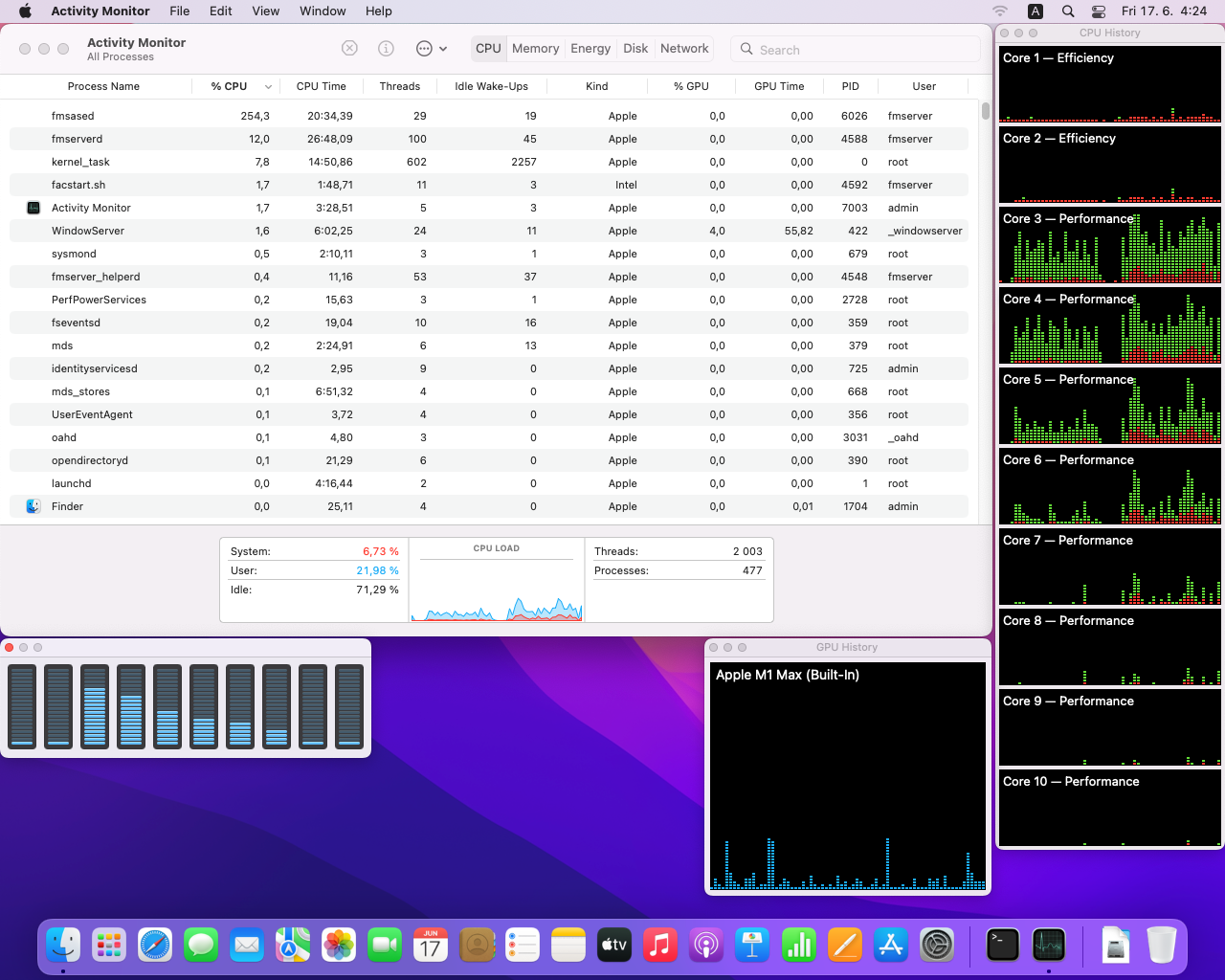Viewport: 1225px width, 980px height.
Task: Switch to the Network tab
Action: (684, 49)
